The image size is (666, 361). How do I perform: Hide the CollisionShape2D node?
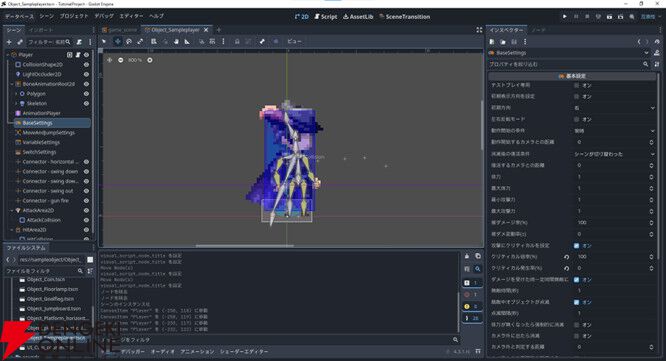[86, 65]
